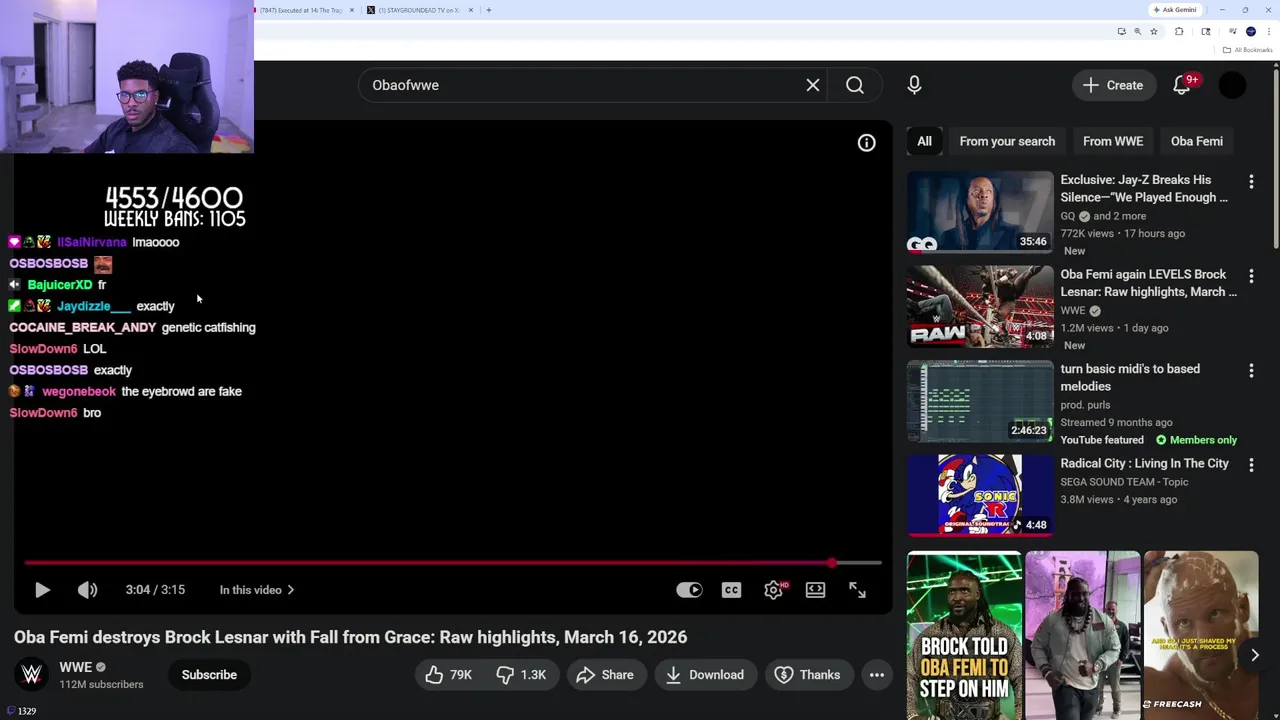Play the paused WWE video

click(42, 590)
